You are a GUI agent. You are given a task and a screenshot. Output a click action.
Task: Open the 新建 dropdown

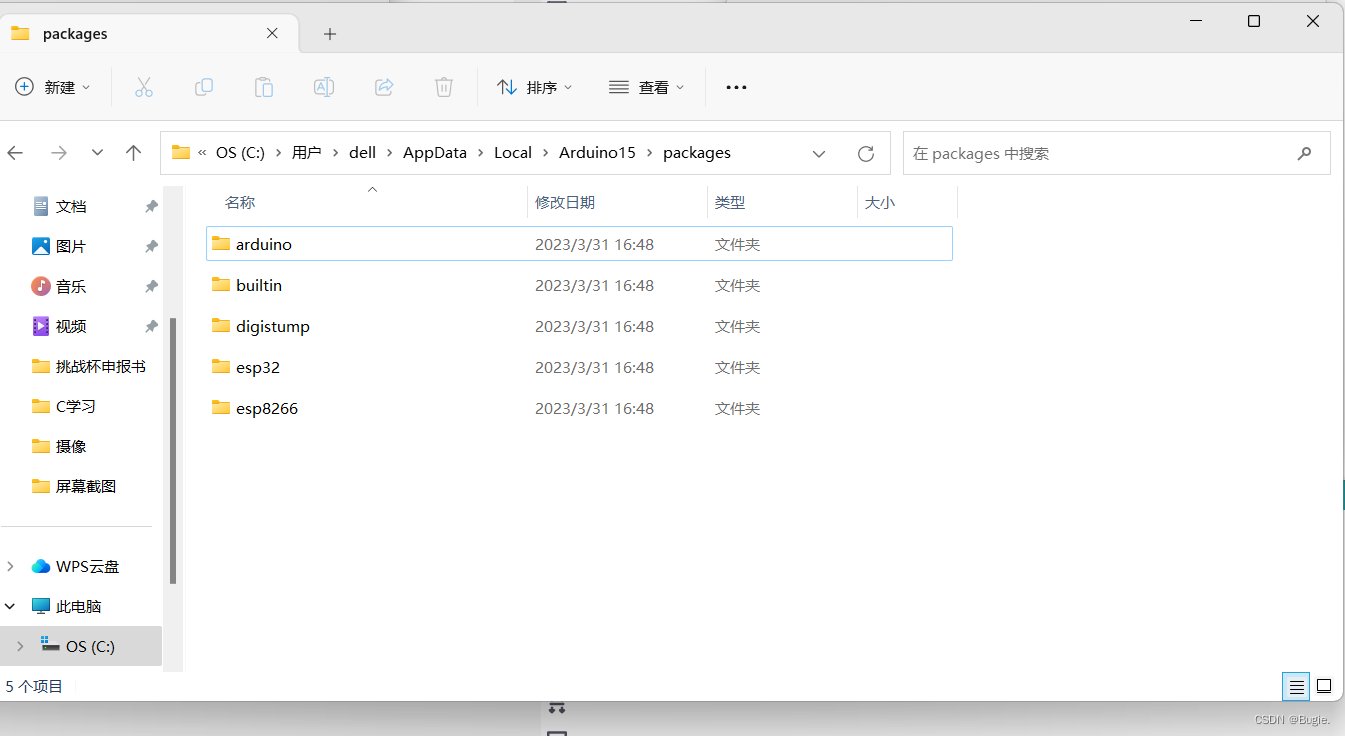click(x=53, y=87)
